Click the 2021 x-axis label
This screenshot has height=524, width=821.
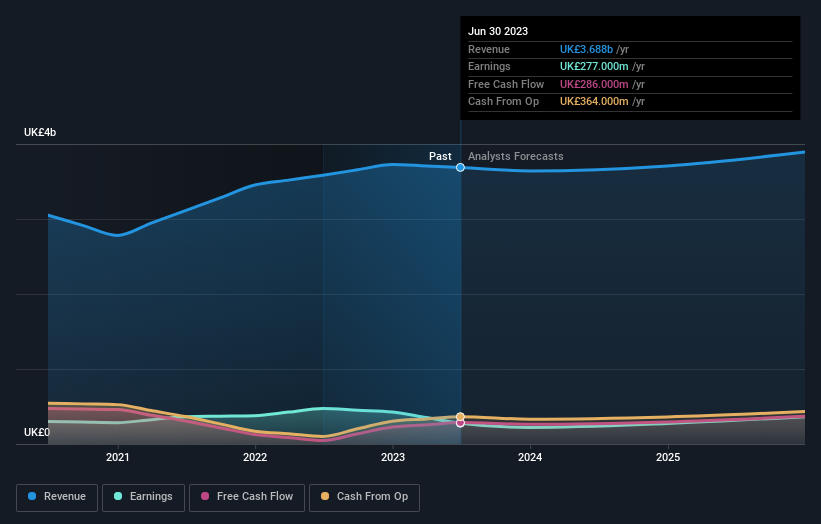(x=118, y=458)
